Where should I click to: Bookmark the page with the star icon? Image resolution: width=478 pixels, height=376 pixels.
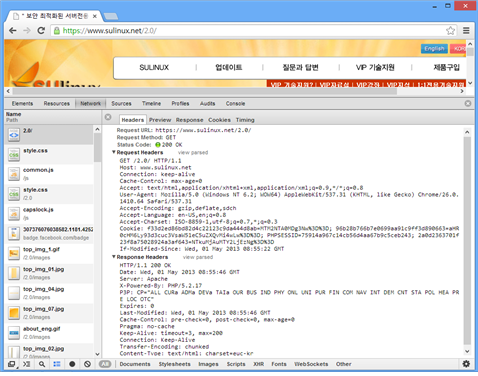pyautogui.click(x=450, y=31)
